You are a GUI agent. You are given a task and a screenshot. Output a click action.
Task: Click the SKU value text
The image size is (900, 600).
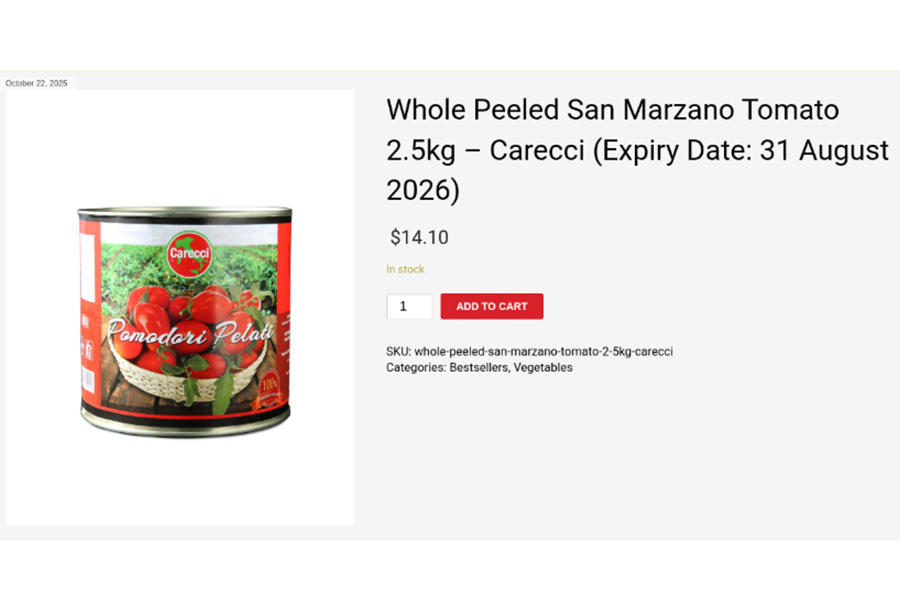click(x=543, y=352)
